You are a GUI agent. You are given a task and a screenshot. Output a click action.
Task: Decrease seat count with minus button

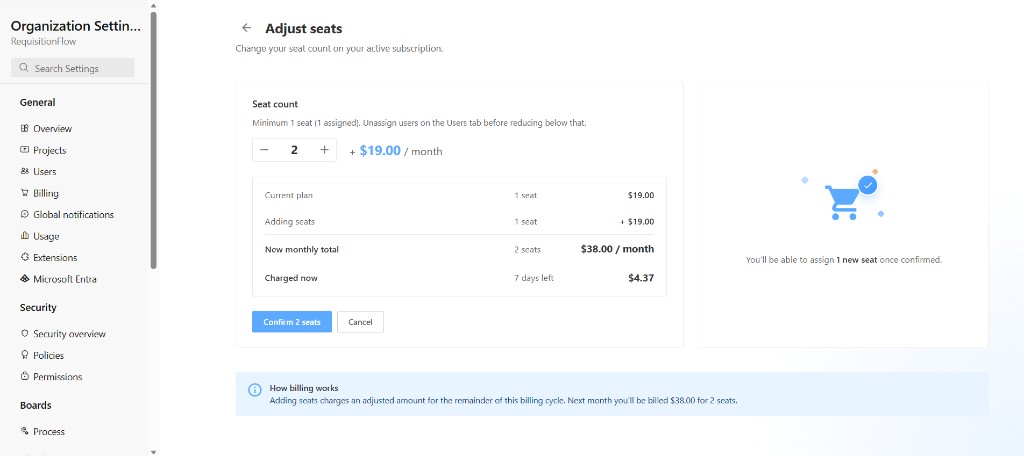coord(264,150)
